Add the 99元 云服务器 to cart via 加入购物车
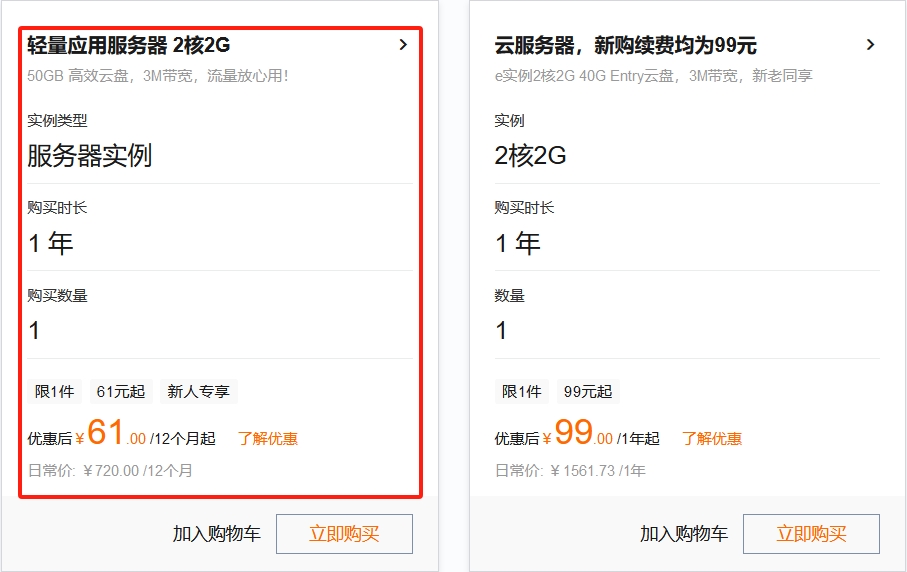The image size is (907, 572). pyautogui.click(x=684, y=534)
